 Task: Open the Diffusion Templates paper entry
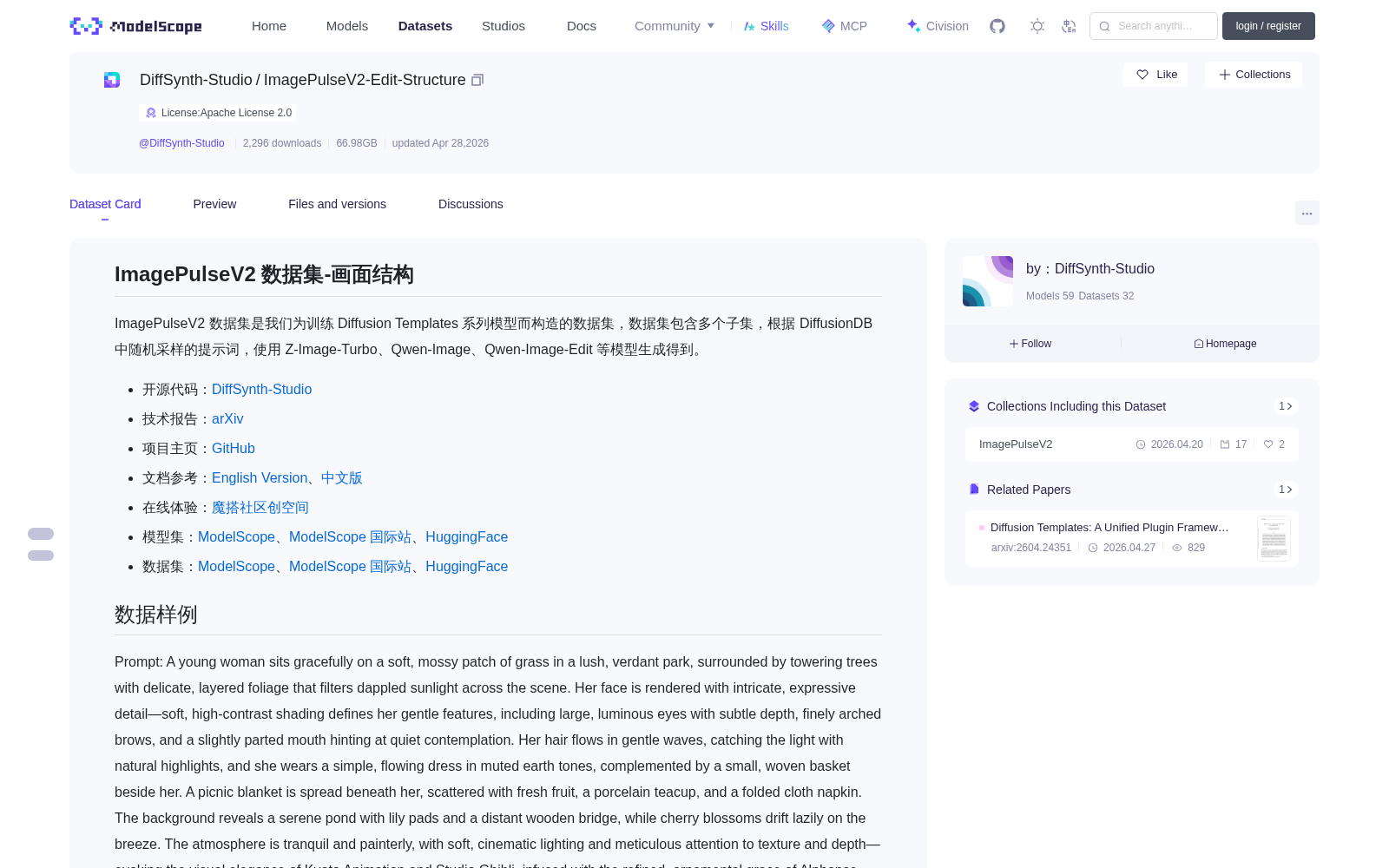pyautogui.click(x=1132, y=538)
